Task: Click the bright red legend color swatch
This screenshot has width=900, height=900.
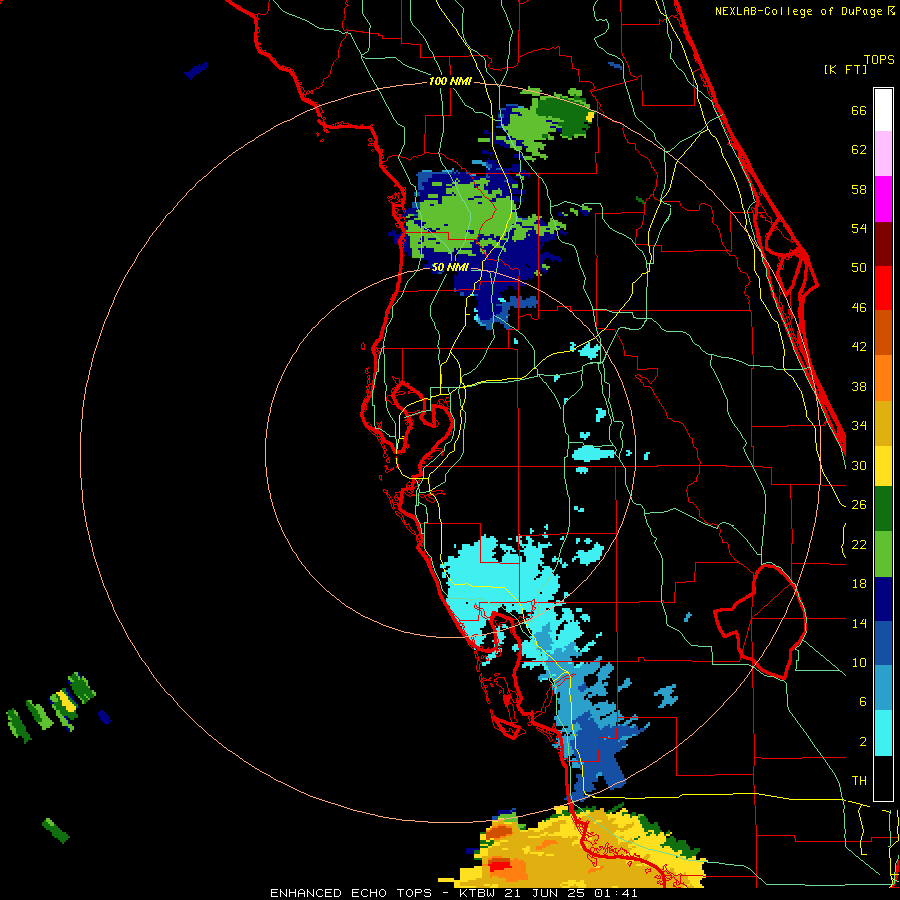Action: (x=883, y=288)
